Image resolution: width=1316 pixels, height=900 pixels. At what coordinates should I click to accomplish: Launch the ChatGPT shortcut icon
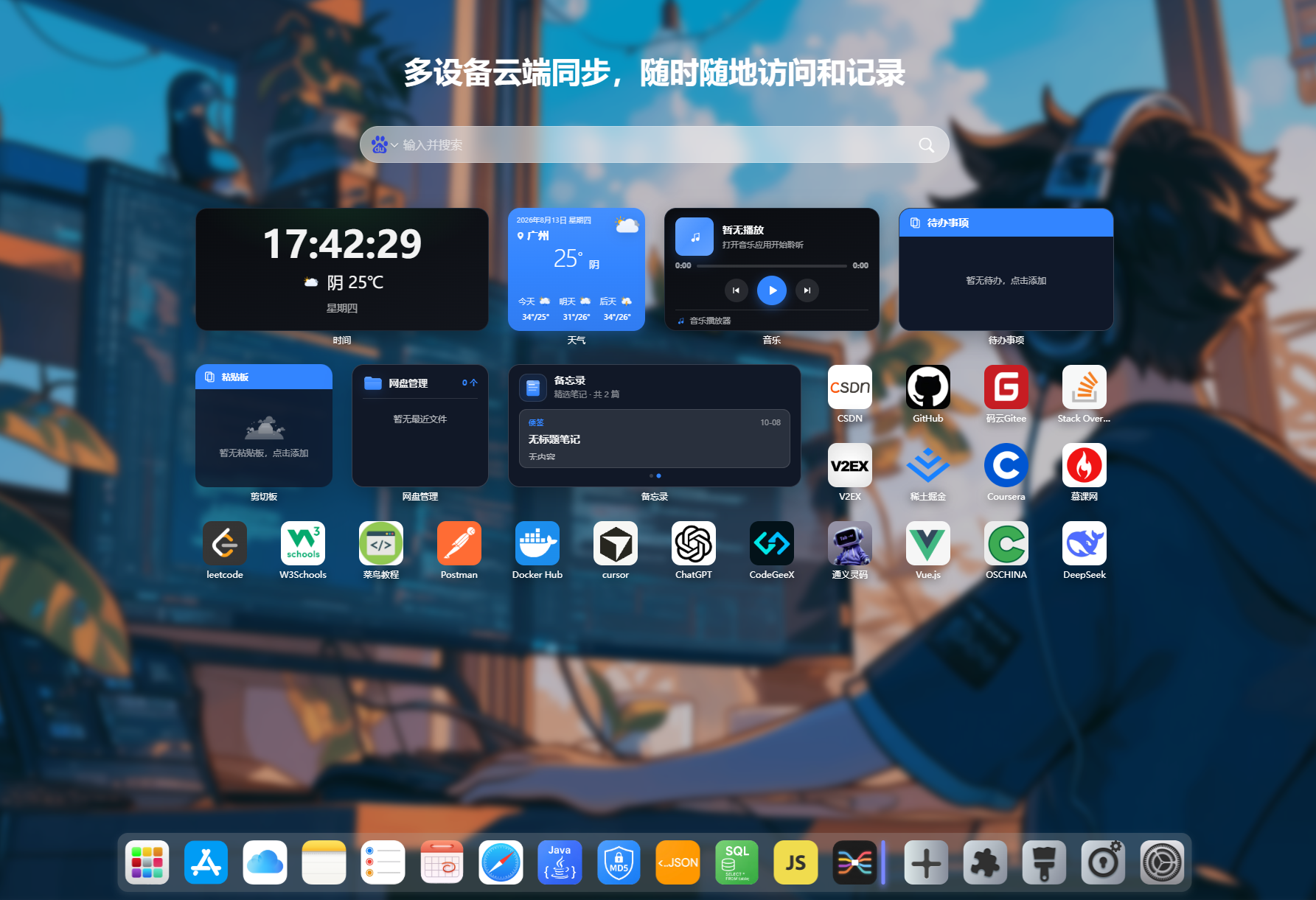[x=693, y=543]
